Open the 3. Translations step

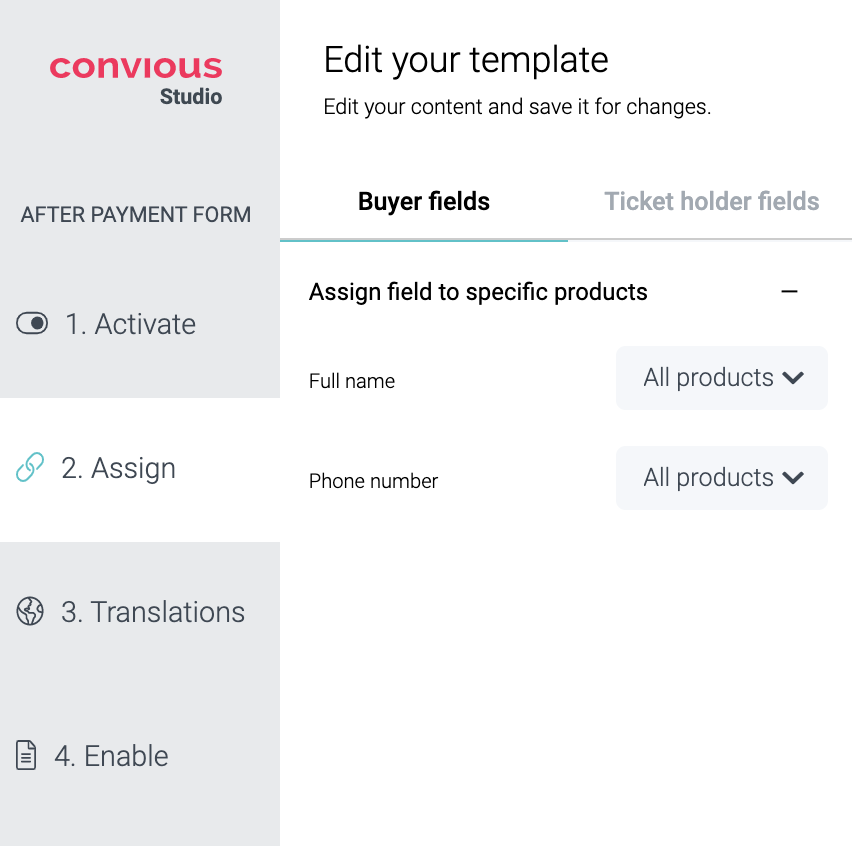click(x=153, y=612)
